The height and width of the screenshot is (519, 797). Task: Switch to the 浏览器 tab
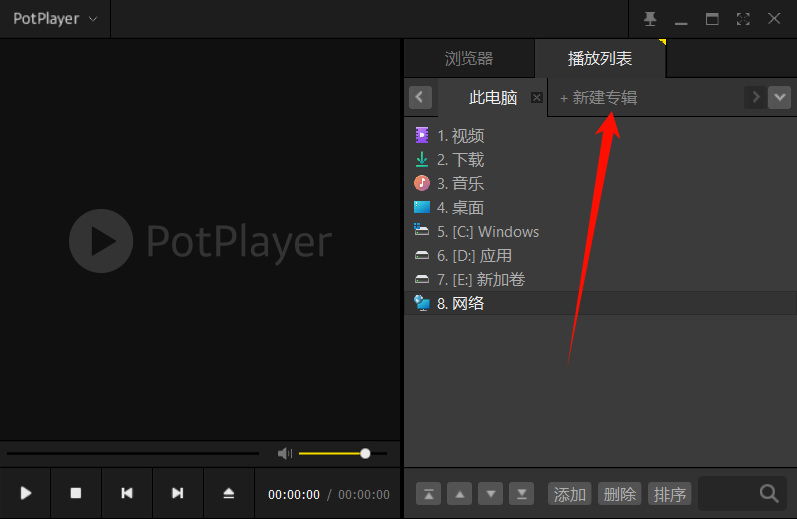tap(469, 58)
